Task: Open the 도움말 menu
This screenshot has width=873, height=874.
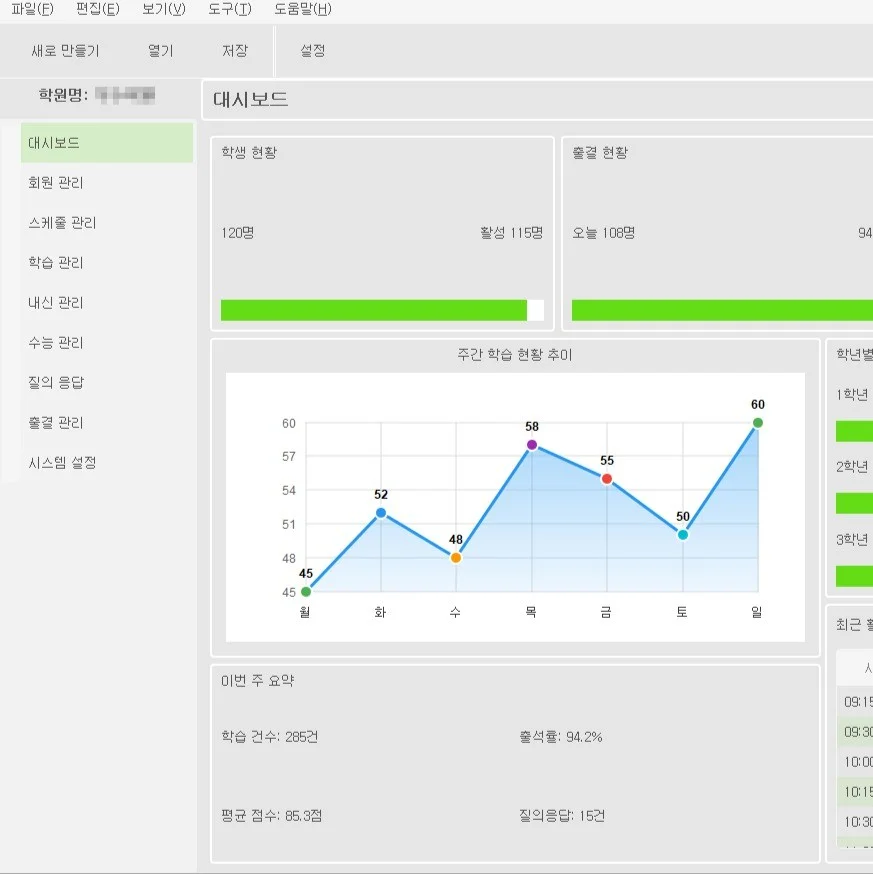Action: pos(298,9)
